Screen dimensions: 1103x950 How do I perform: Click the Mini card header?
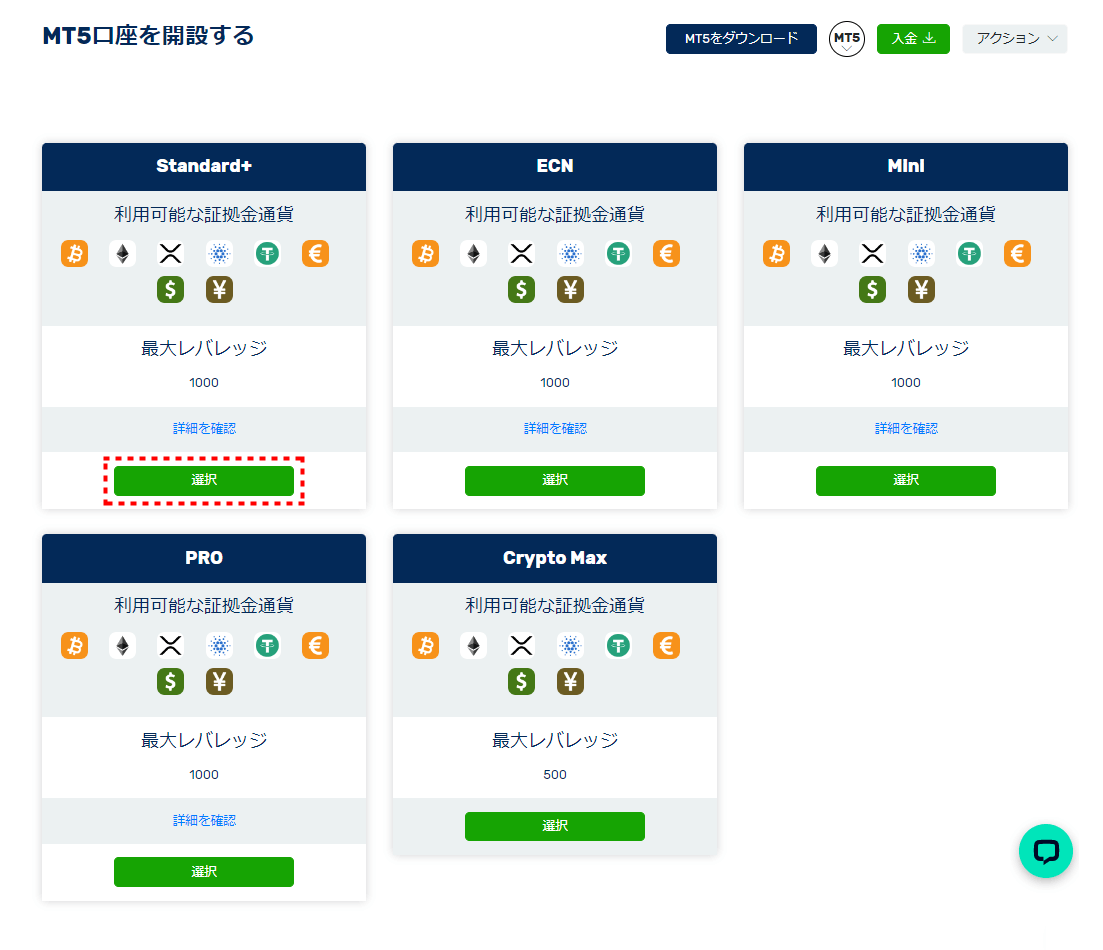pyautogui.click(x=906, y=167)
